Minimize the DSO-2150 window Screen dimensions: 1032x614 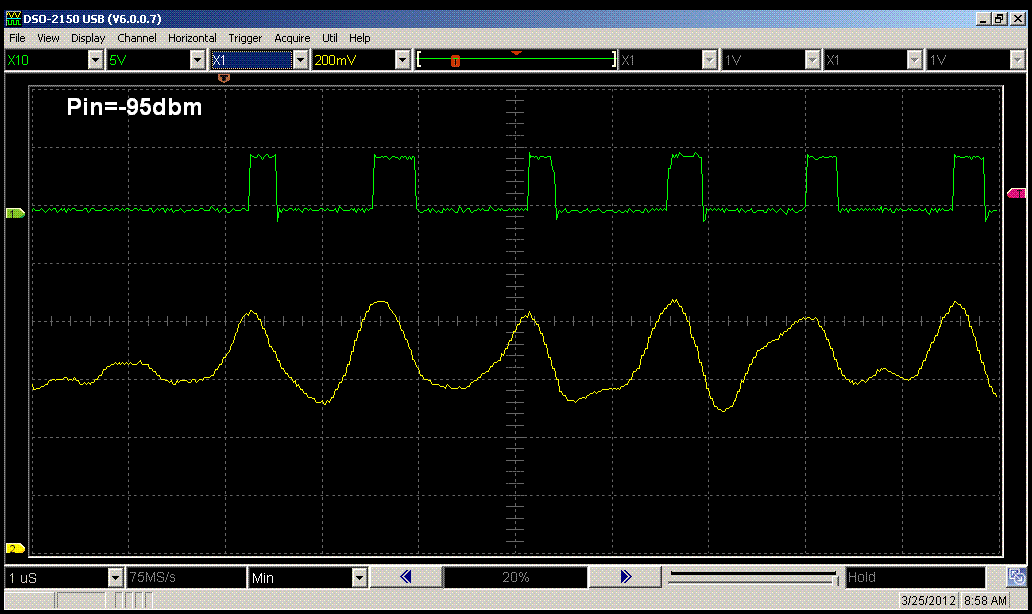tap(983, 19)
